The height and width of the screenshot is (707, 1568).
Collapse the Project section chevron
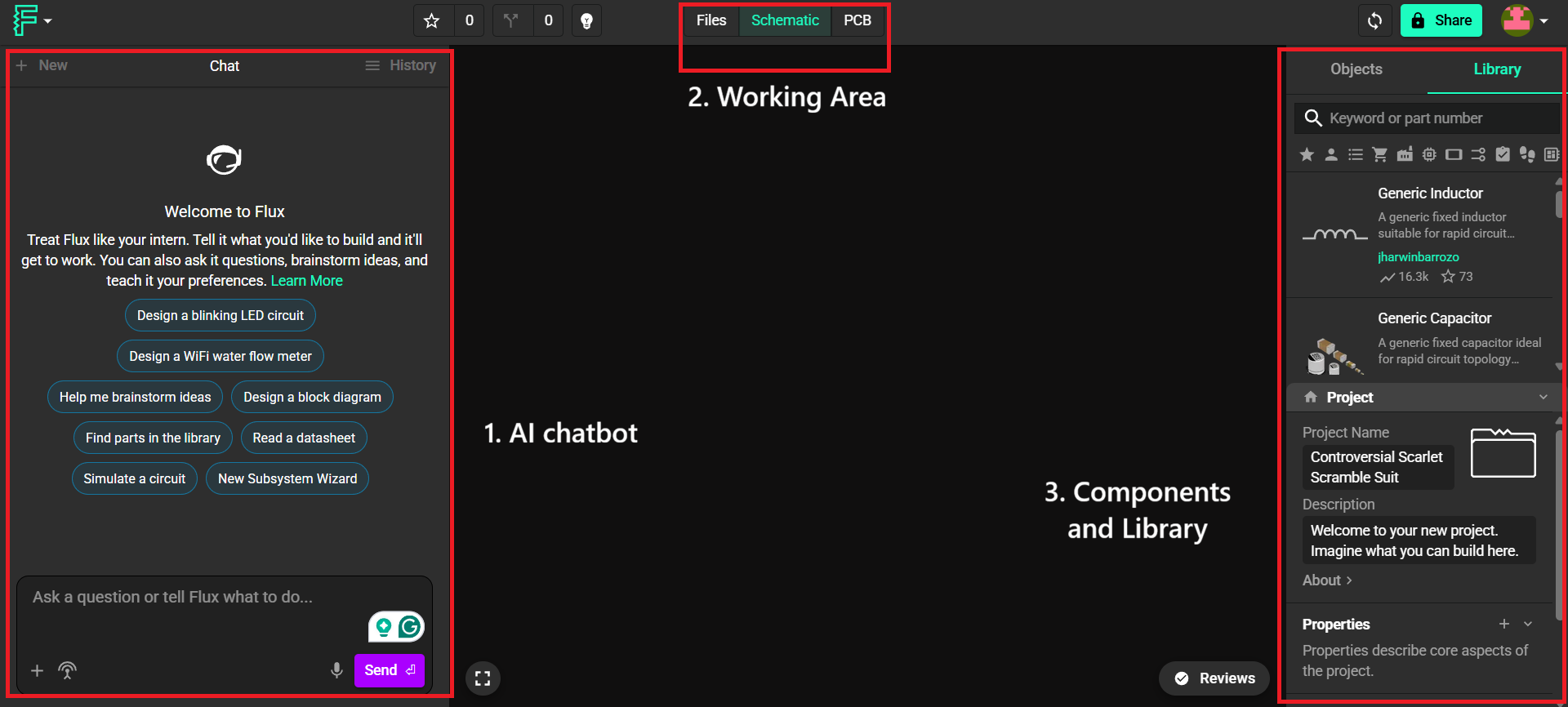coord(1543,397)
